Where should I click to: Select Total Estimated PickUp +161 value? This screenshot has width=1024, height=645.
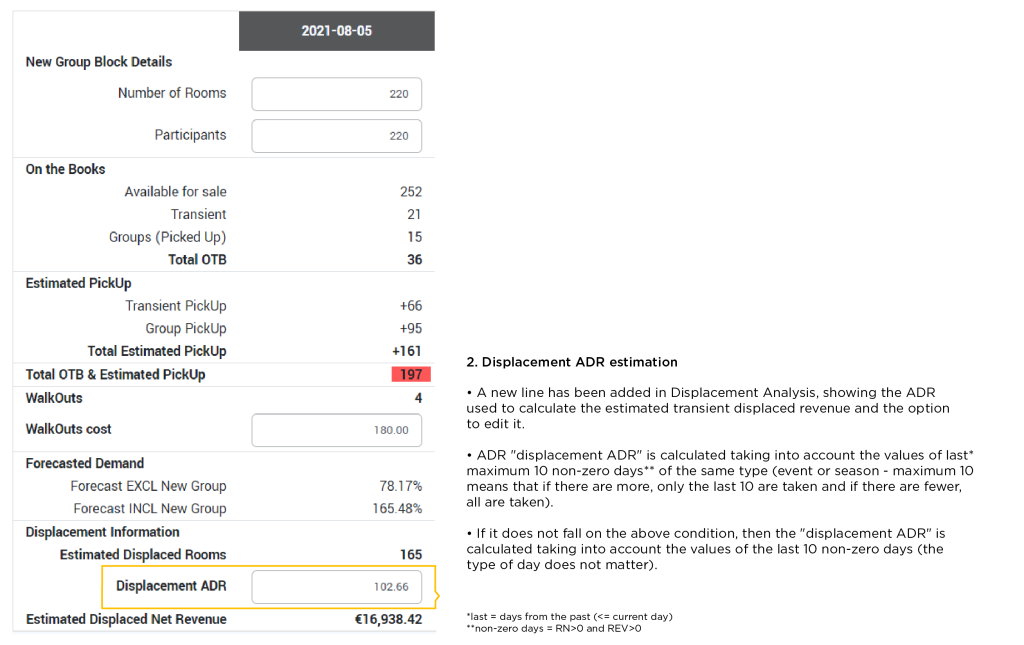pos(407,351)
